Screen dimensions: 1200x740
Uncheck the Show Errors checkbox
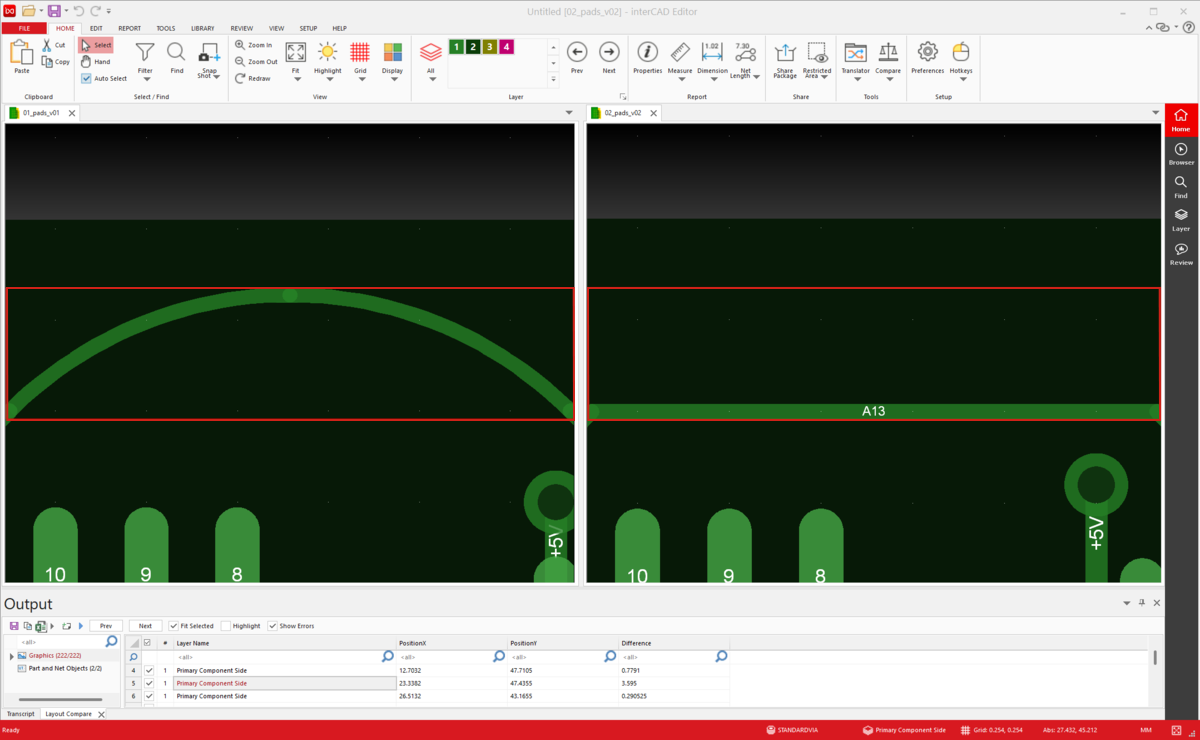pyautogui.click(x=273, y=626)
